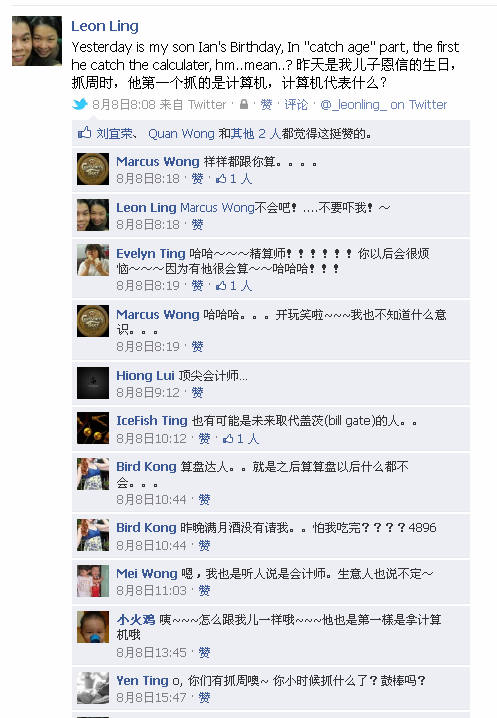Open Quan Wong's profile from likes

[x=181, y=134]
